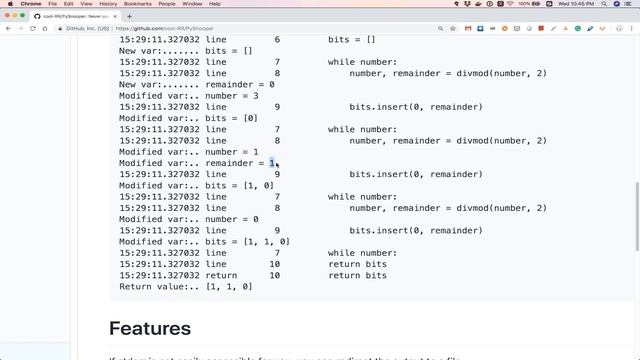
Task: Click the Dropbox menu bar icon
Action: [x=467, y=4]
